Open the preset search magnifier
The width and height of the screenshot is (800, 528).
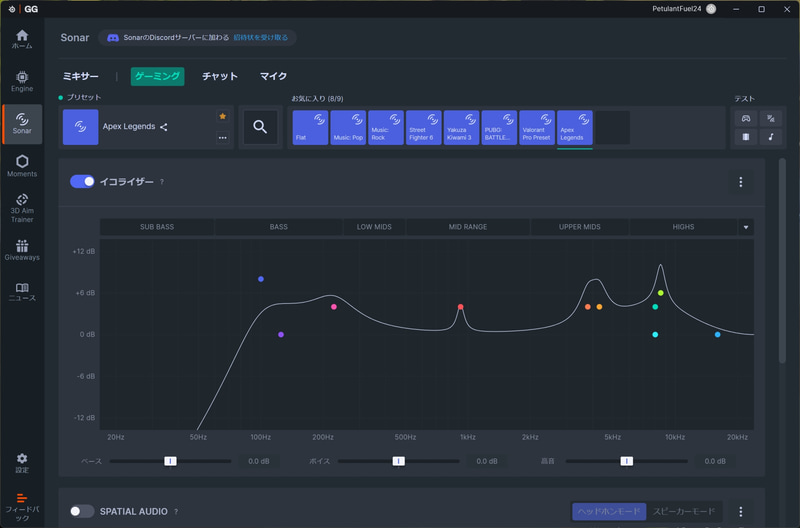(x=260, y=127)
